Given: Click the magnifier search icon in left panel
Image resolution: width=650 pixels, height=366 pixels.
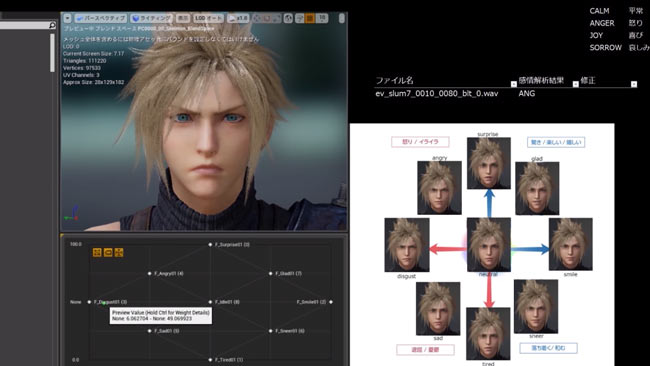Looking at the screenshot, I should (x=52, y=25).
